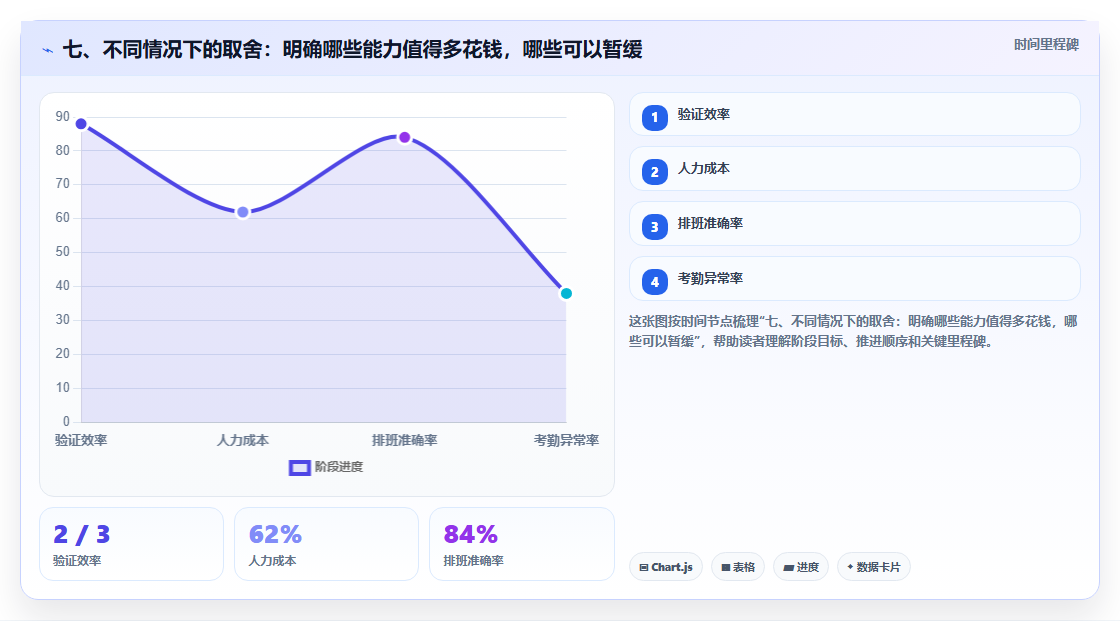Click the x-axis label 验证效率
Screen dimensions: 1120x621
(x=81, y=440)
